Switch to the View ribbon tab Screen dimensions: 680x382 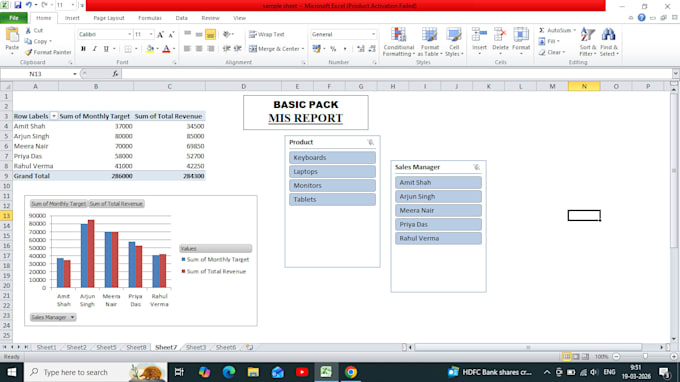click(239, 18)
